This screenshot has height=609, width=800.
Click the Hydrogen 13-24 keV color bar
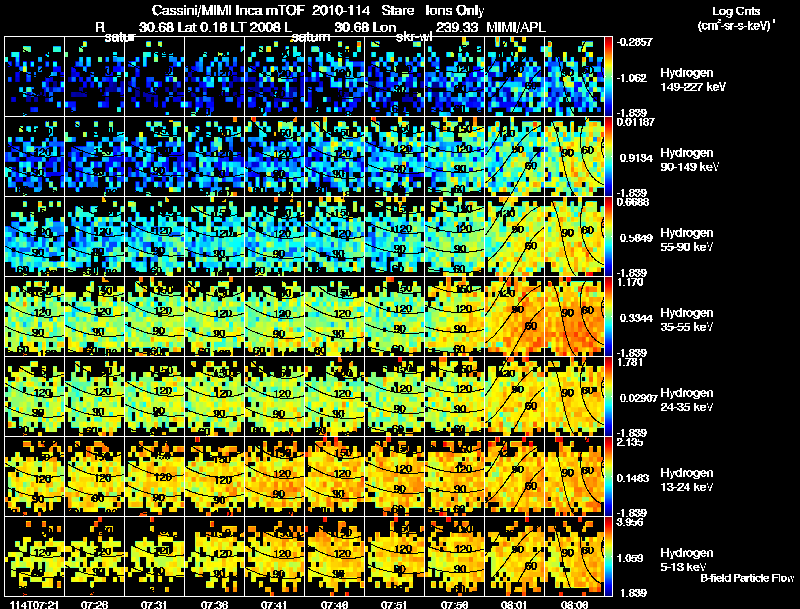[608, 476]
